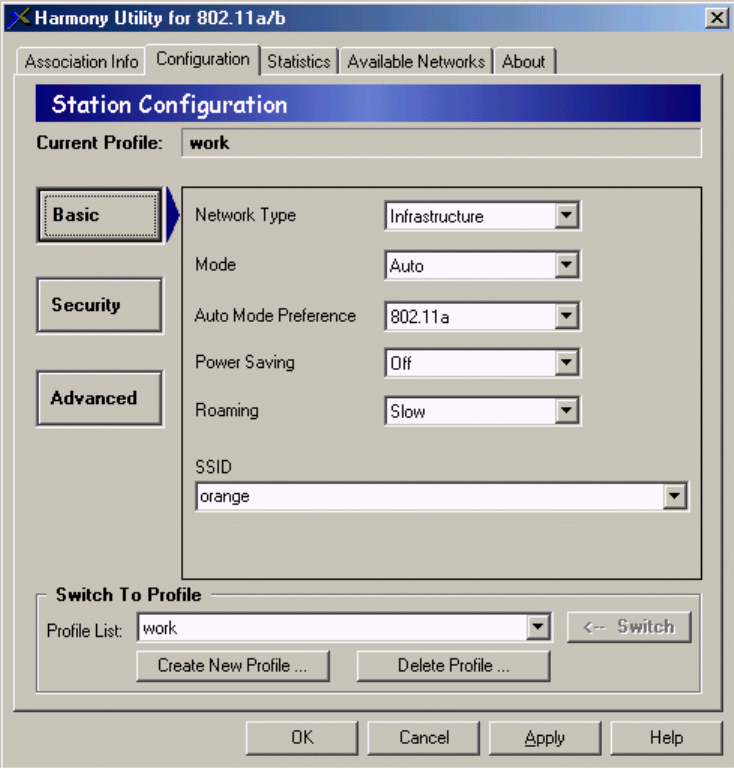This screenshot has width=734, height=769.
Task: Click Create New Profile button
Action: tap(233, 666)
